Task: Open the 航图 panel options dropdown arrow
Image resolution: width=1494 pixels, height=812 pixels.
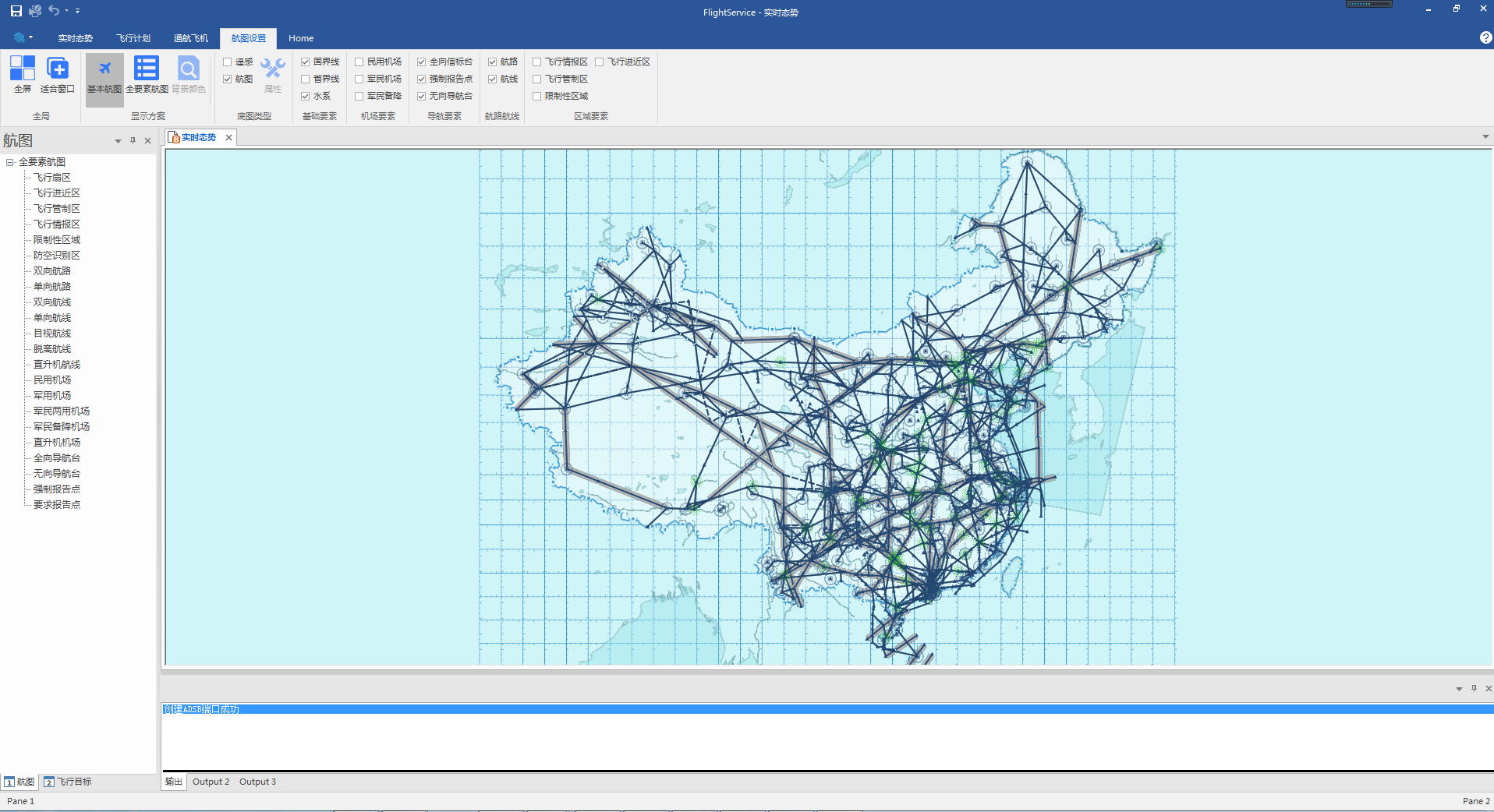Action: tap(118, 141)
